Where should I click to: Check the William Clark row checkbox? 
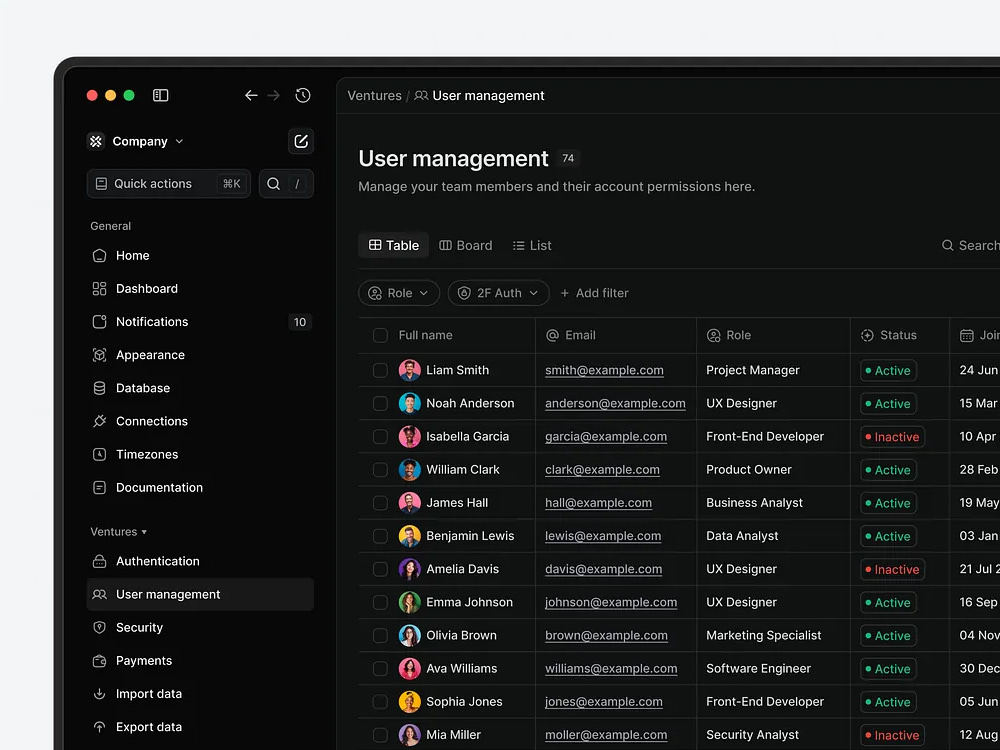point(380,470)
